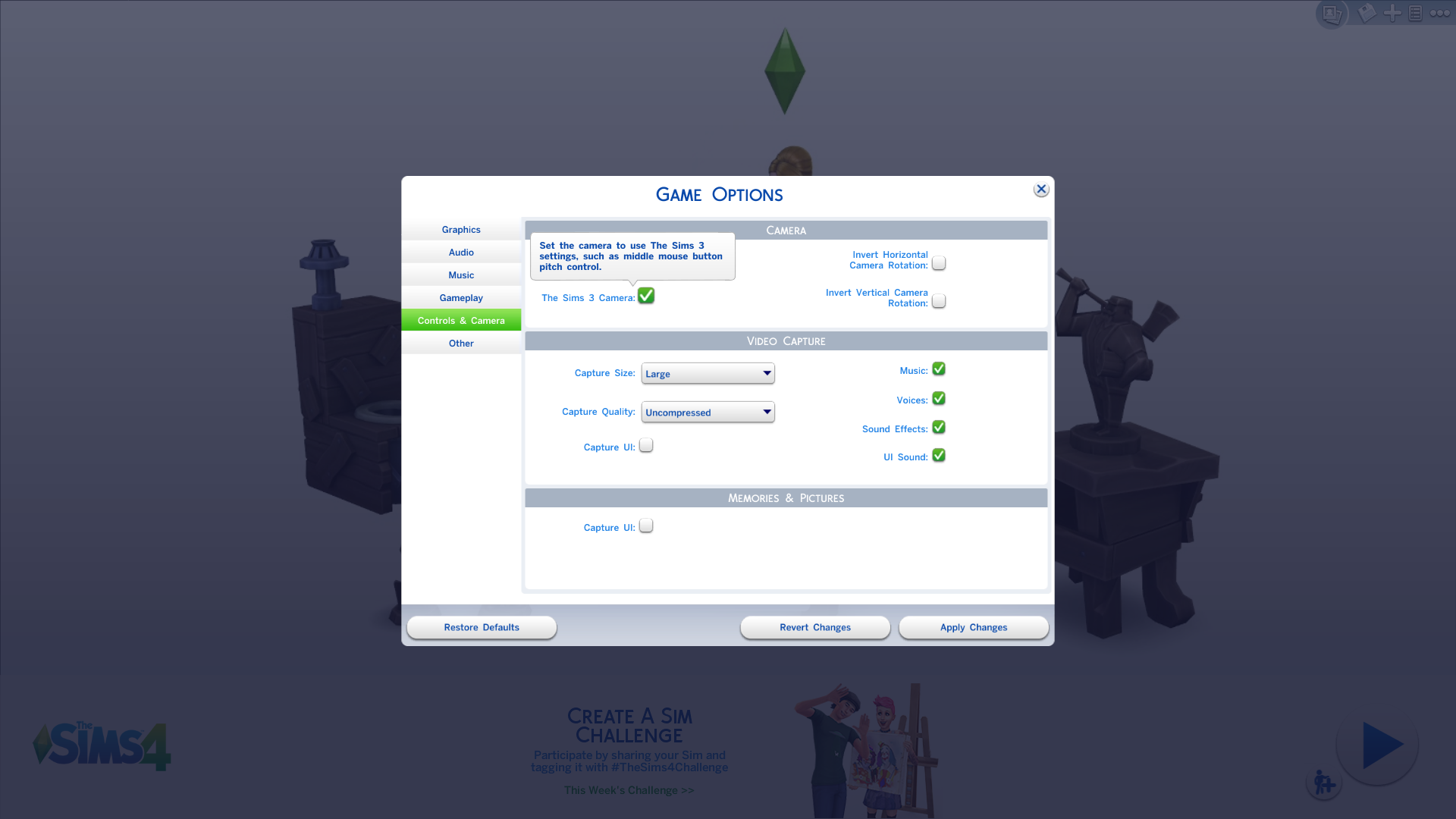This screenshot has height=819, width=1456.
Task: Toggle Invert Horizontal Camera Rotation
Action: [x=938, y=262]
